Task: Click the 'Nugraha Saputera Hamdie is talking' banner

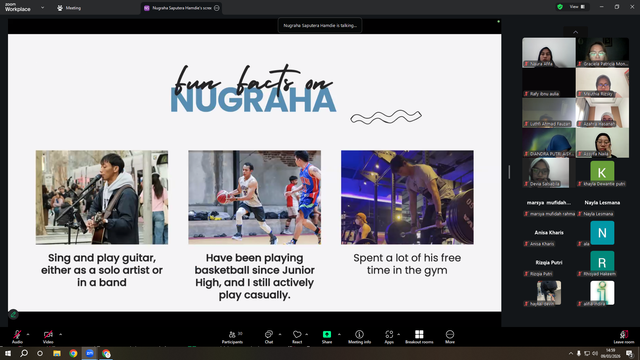Action: tap(320, 25)
